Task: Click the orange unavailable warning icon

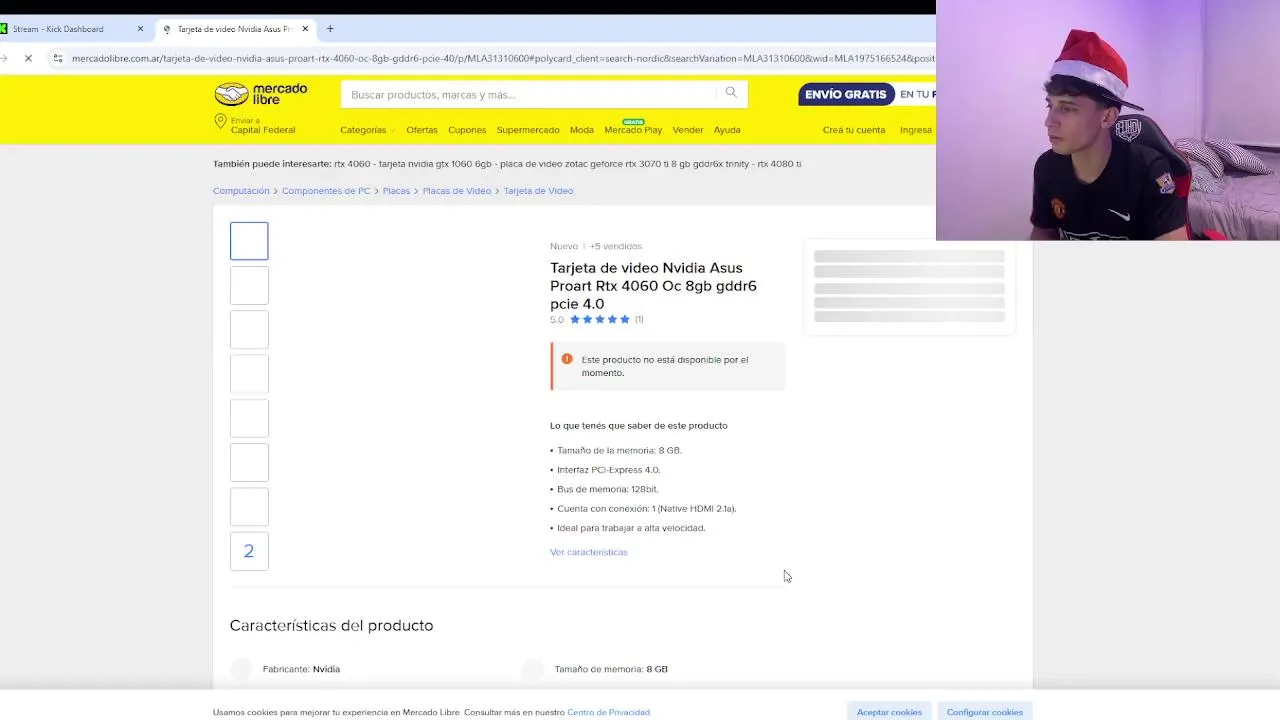Action: pos(567,359)
